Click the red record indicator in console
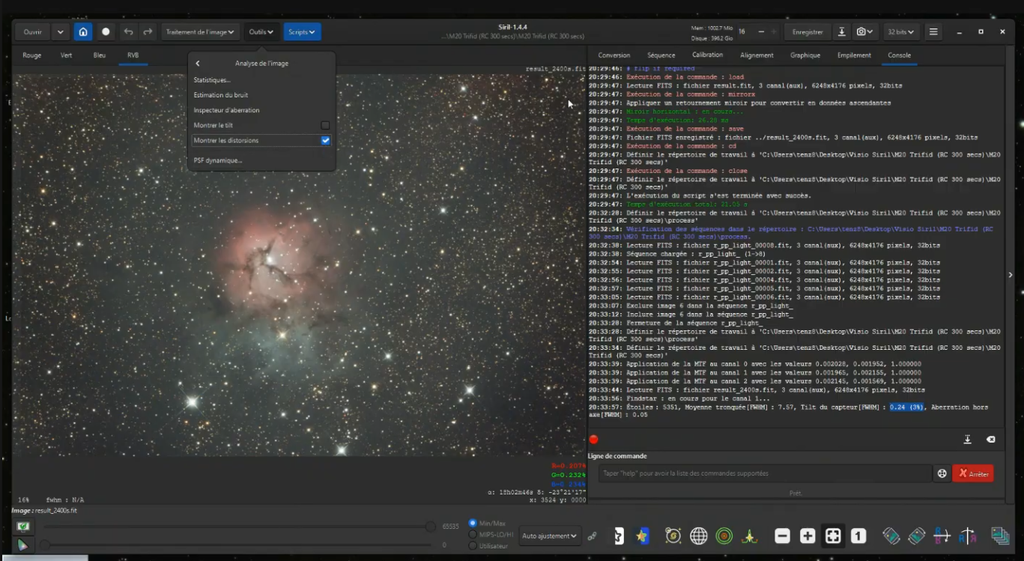 tap(594, 440)
